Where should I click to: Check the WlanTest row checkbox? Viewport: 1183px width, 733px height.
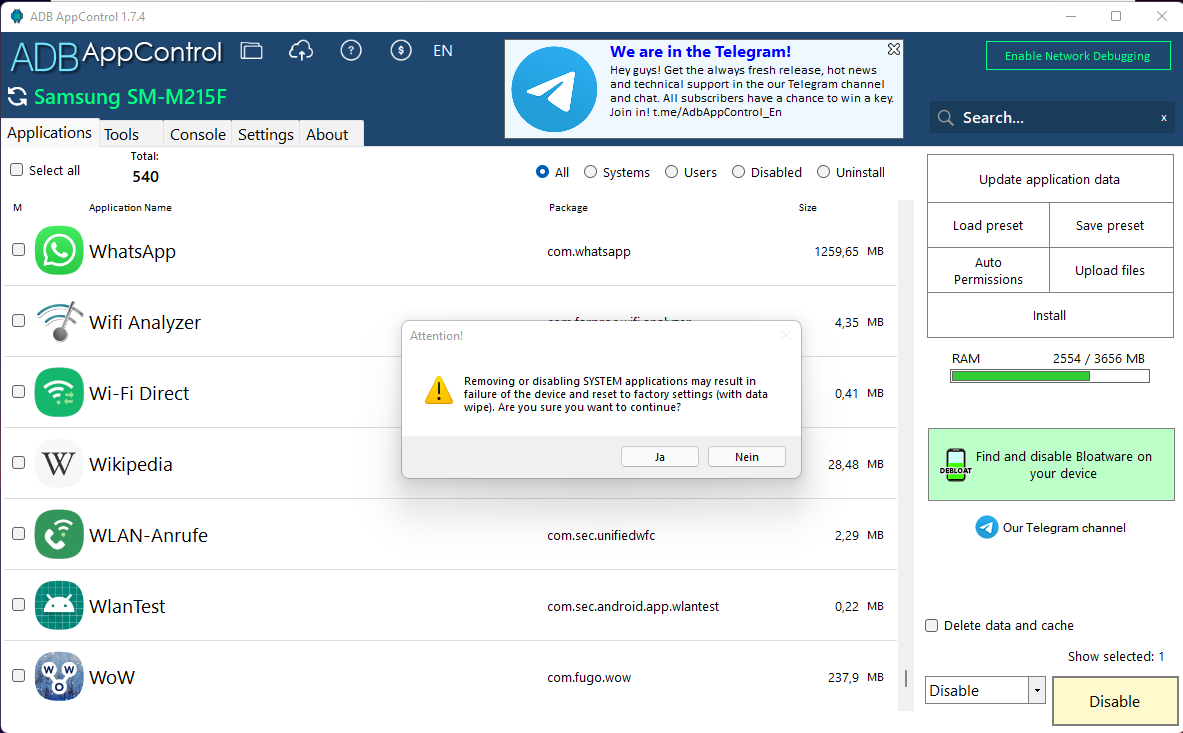(19, 604)
